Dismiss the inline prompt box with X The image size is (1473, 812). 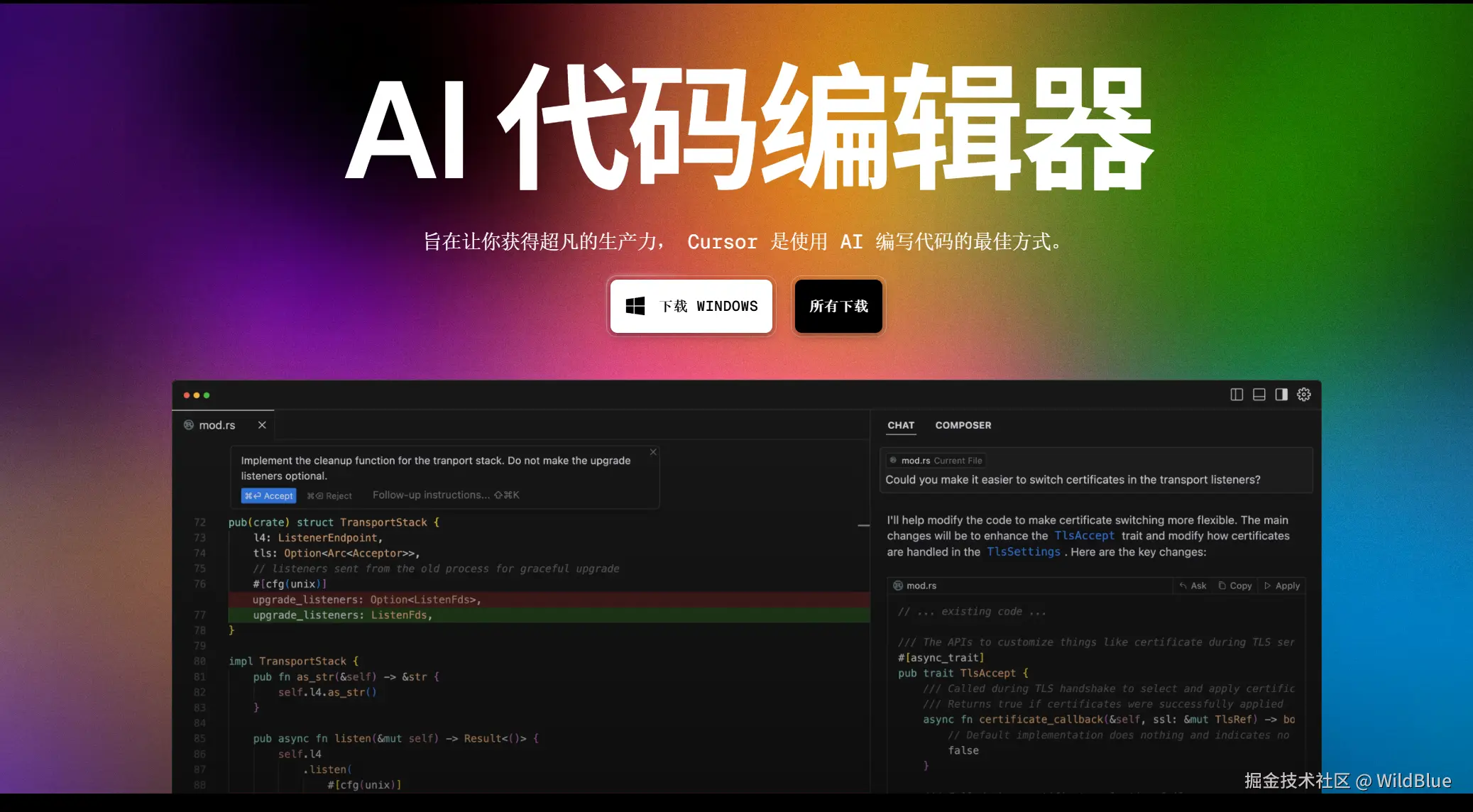pos(653,452)
